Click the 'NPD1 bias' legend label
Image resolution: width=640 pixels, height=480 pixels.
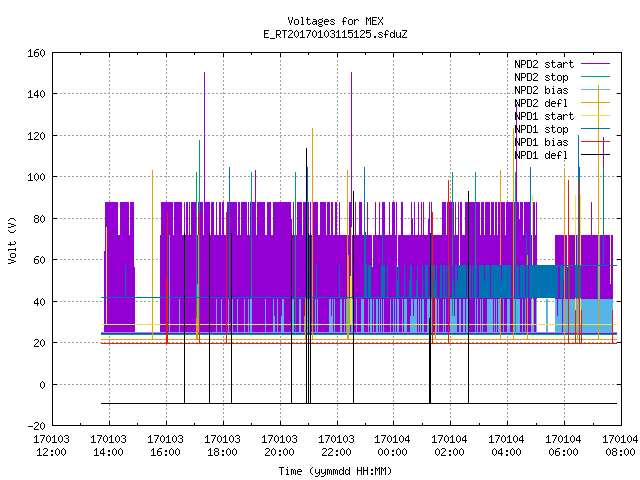pyautogui.click(x=541, y=142)
